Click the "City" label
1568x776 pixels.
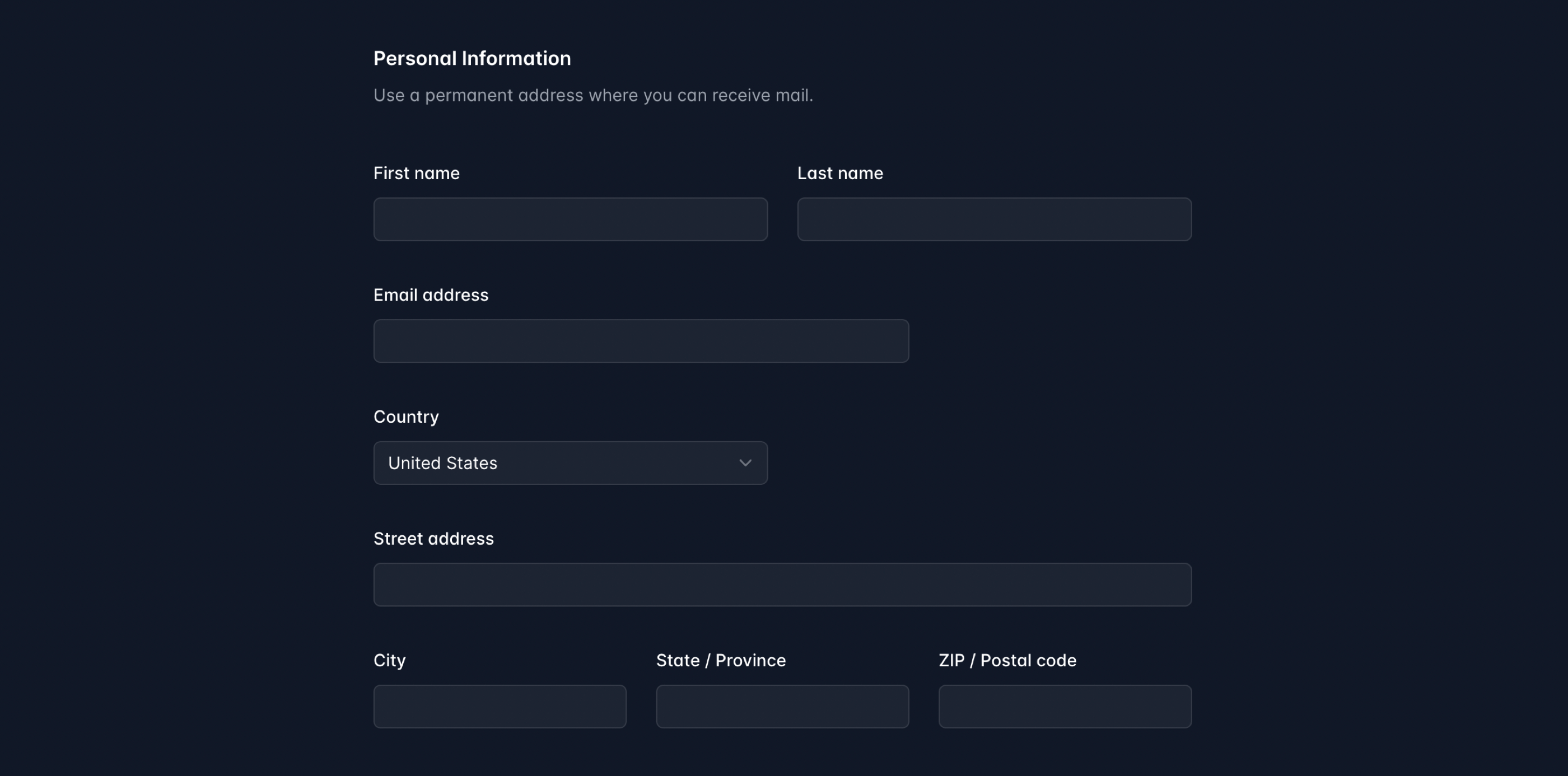click(x=390, y=661)
